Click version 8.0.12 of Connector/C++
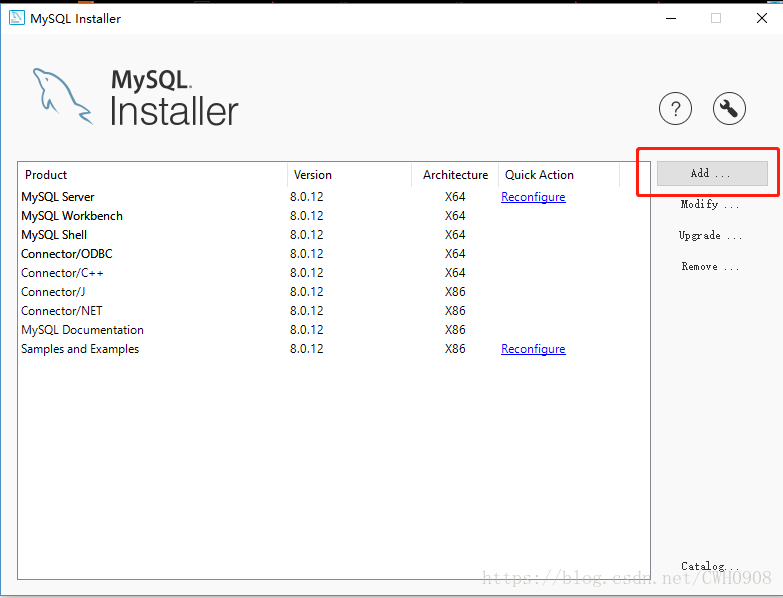The height and width of the screenshot is (598, 783). [307, 273]
